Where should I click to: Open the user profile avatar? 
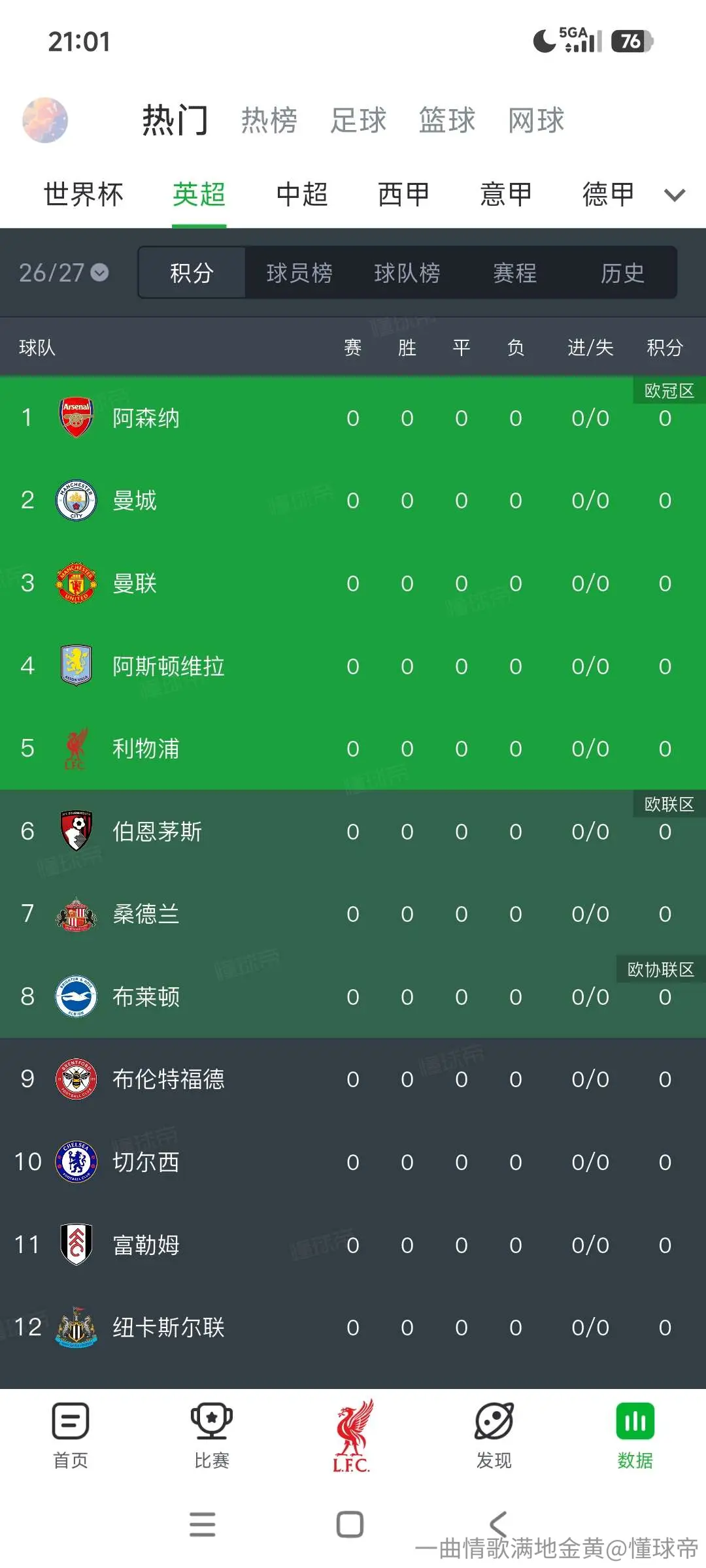click(45, 120)
